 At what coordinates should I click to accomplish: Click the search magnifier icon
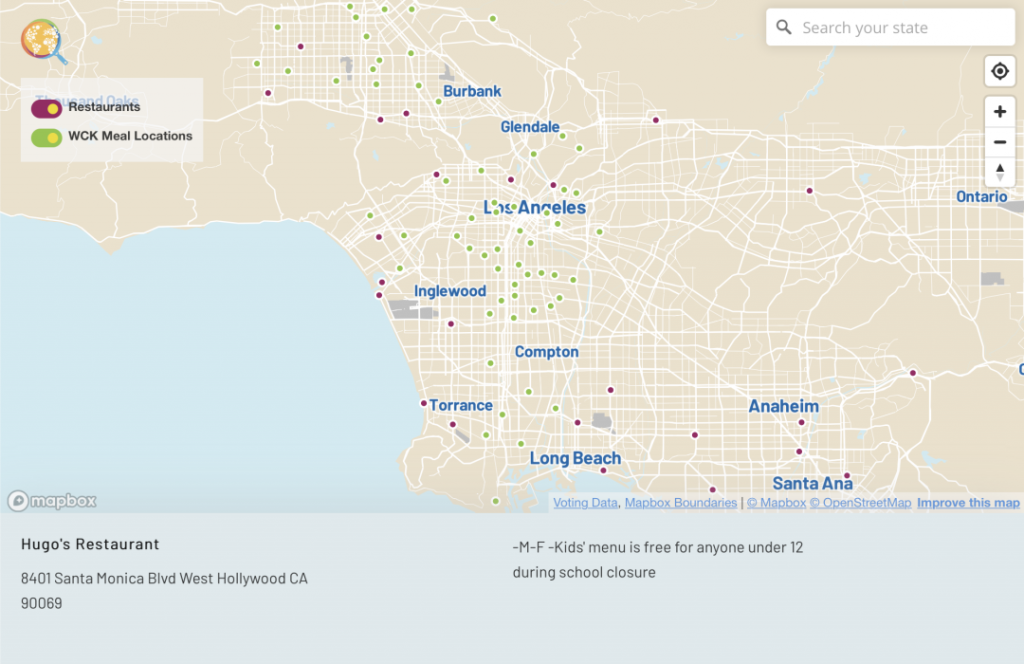click(784, 28)
